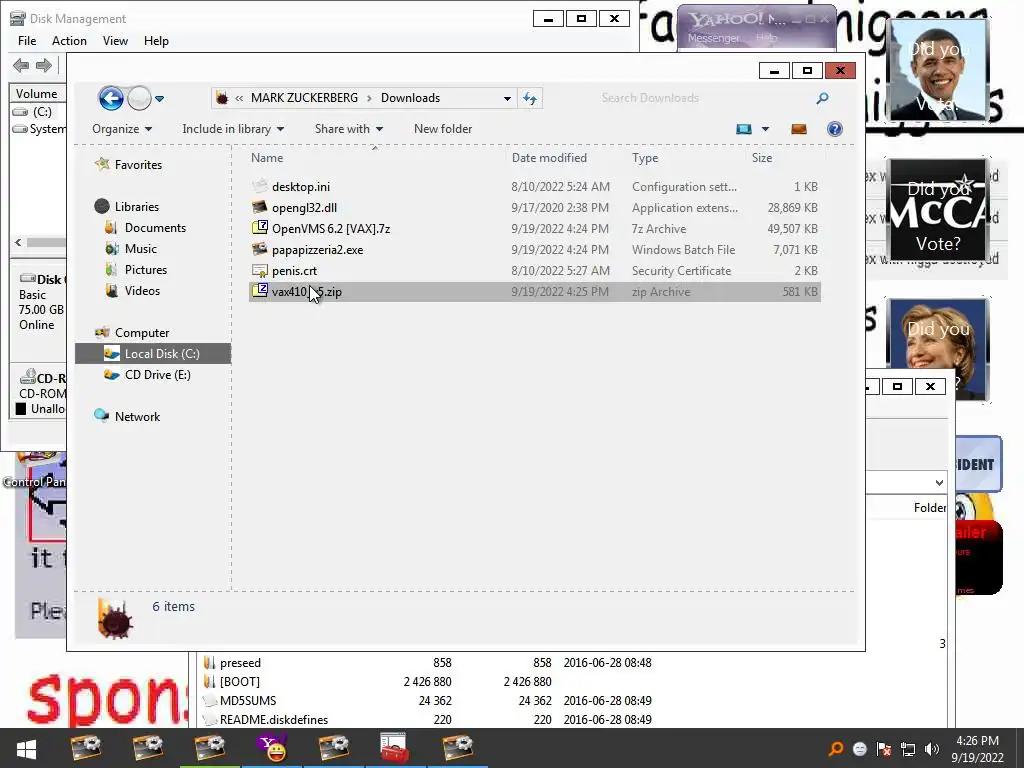Click Disk Management back arrow toolbar icon

point(21,65)
